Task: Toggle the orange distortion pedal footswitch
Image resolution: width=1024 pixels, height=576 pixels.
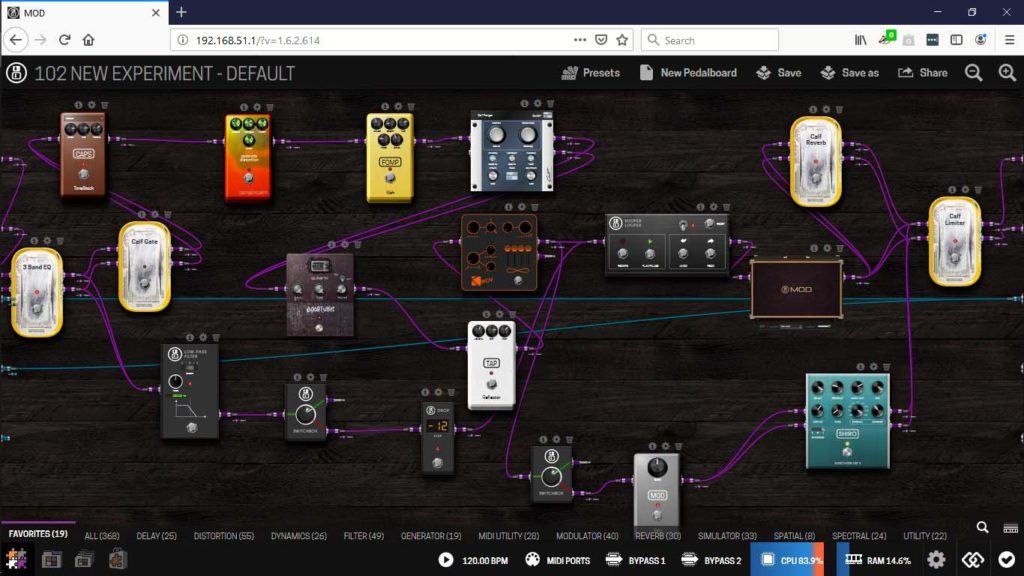Action: (248, 178)
